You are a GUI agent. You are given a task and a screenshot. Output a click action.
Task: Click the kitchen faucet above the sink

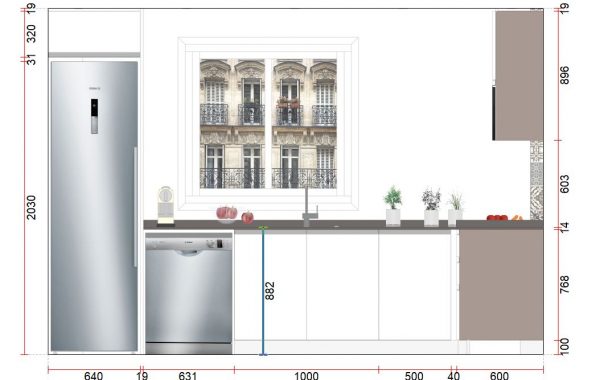(x=309, y=207)
